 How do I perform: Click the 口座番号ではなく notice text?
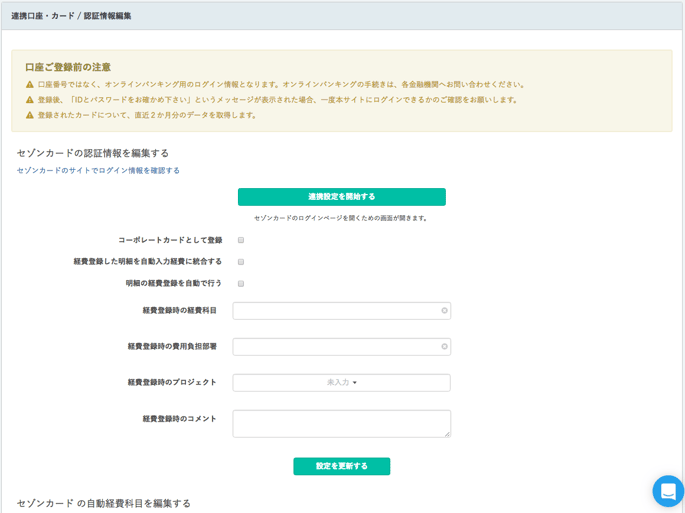click(281, 84)
